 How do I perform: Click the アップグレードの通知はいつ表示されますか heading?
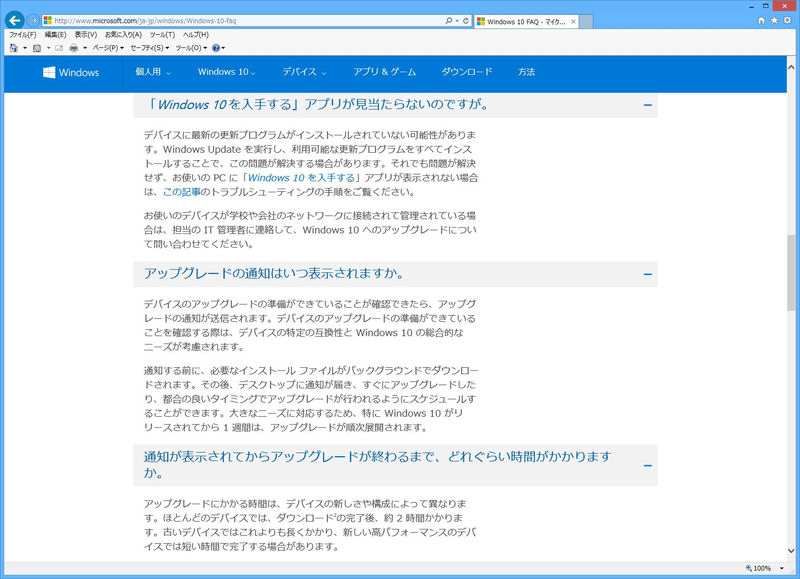click(274, 273)
